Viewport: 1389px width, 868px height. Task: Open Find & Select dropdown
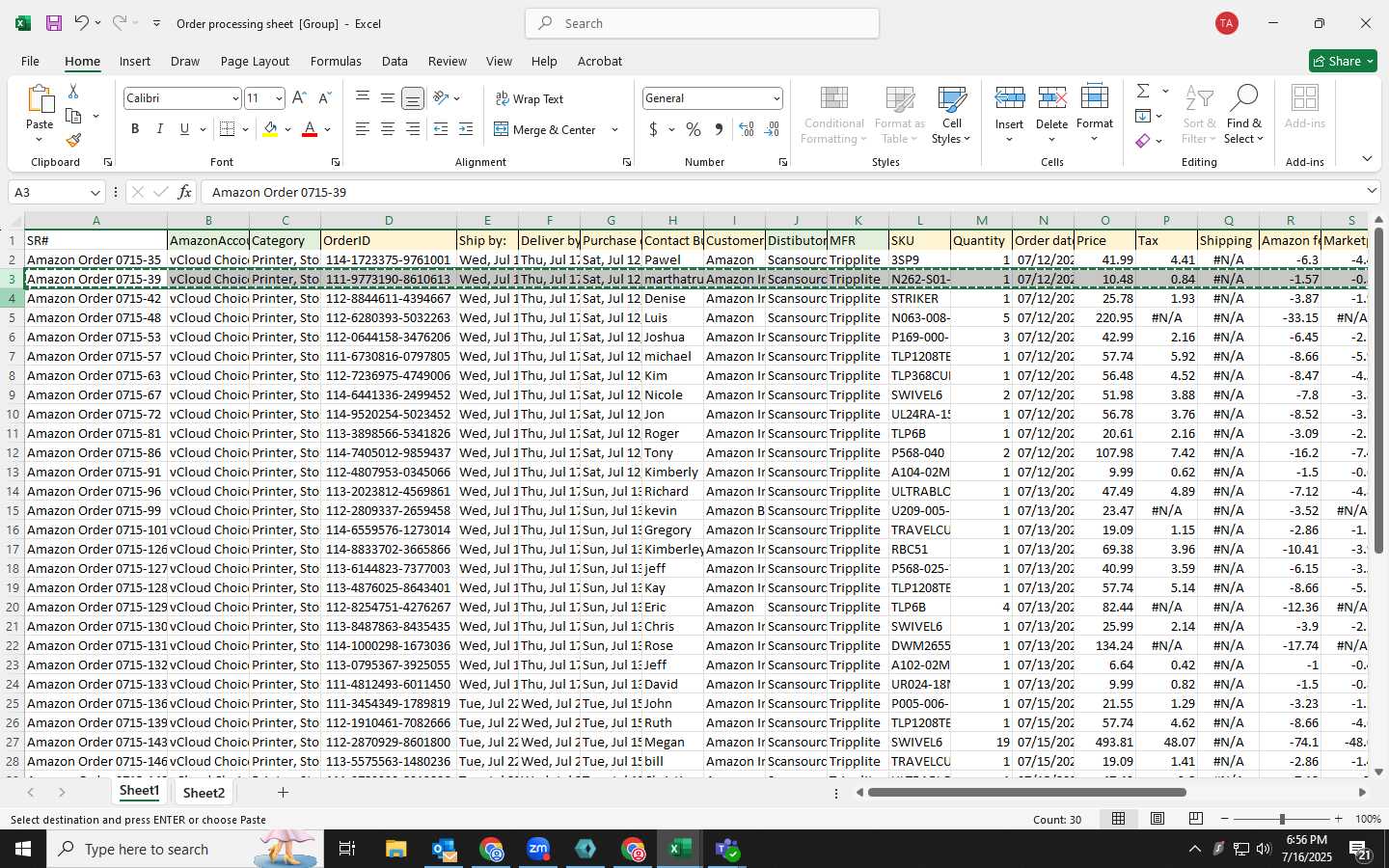coord(1244,116)
